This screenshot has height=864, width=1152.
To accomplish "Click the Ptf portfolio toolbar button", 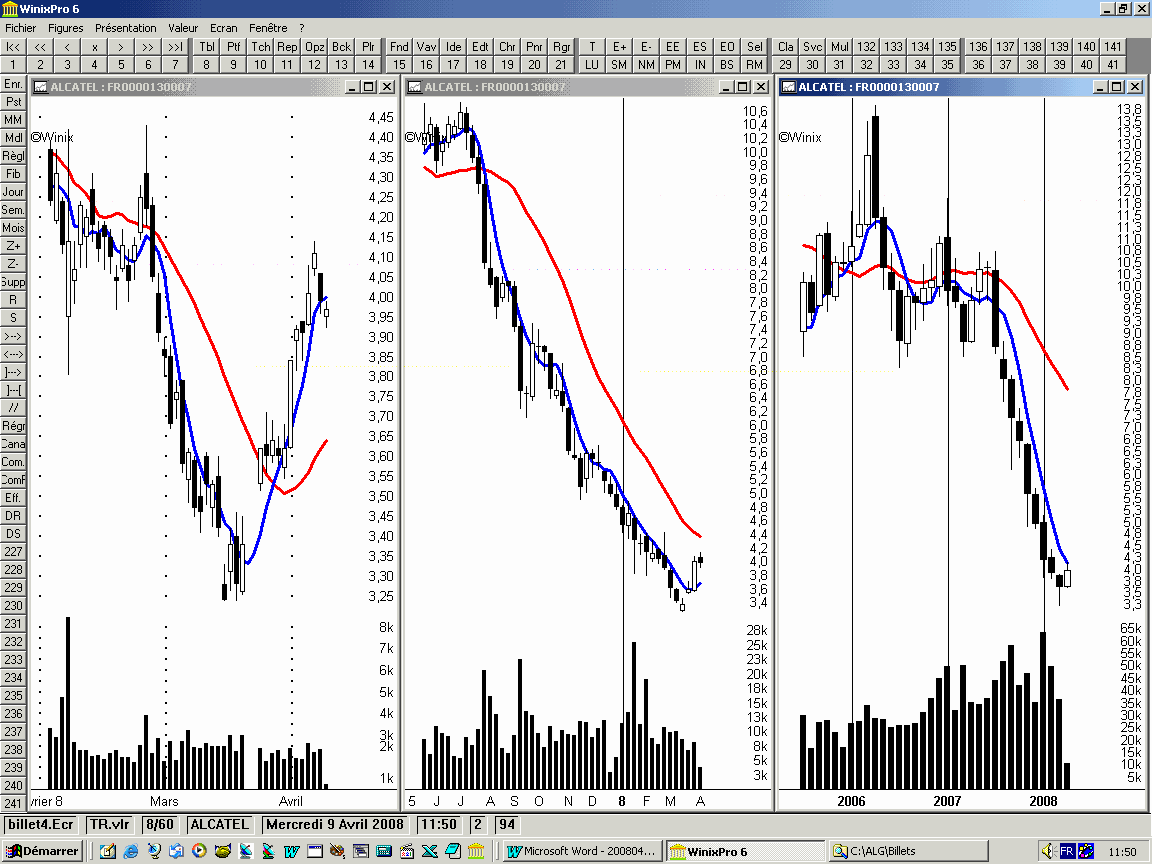I will 234,46.
